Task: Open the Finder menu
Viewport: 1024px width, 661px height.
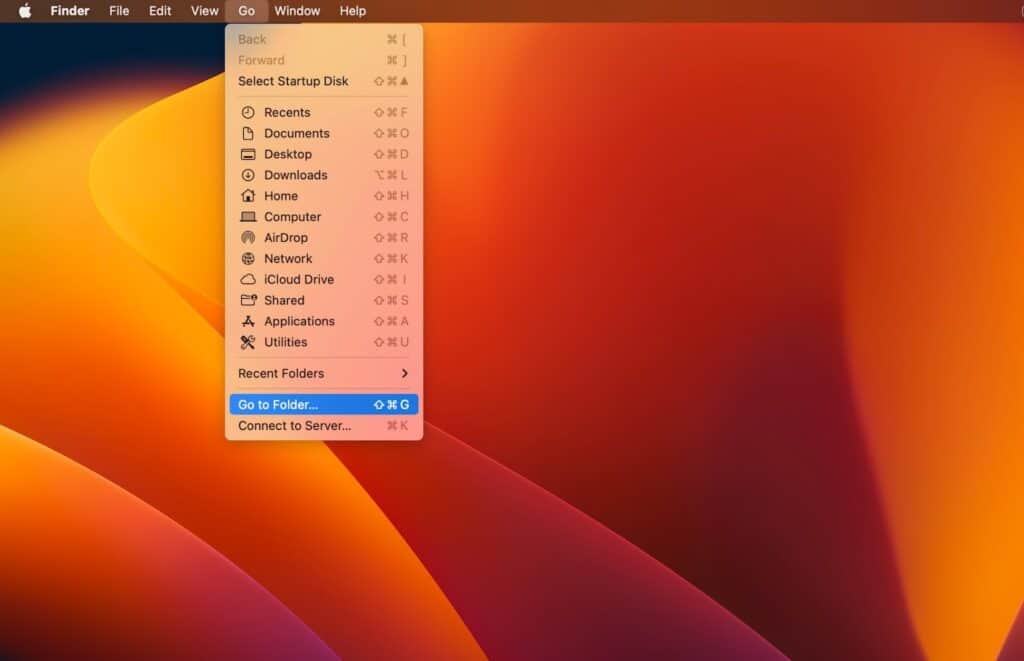Action: [70, 11]
